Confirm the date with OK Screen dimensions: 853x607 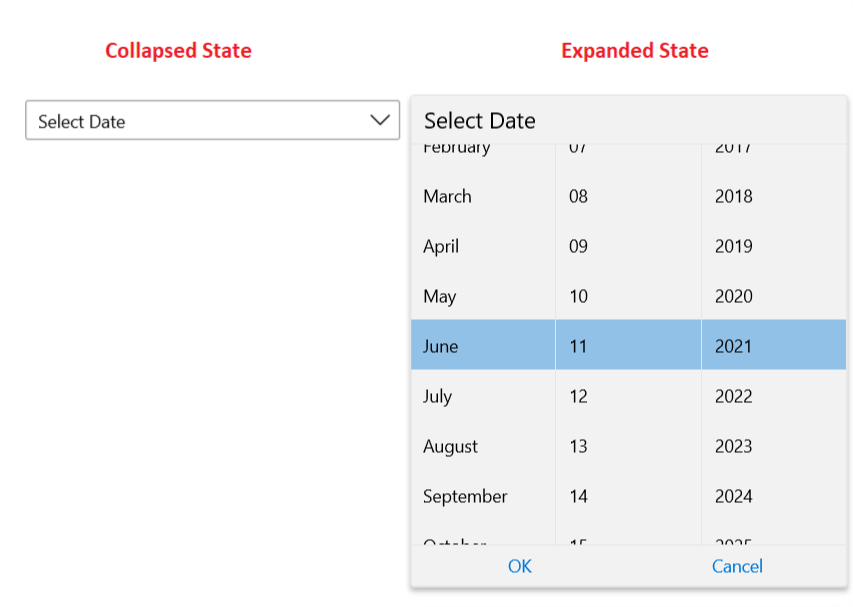tap(519, 566)
